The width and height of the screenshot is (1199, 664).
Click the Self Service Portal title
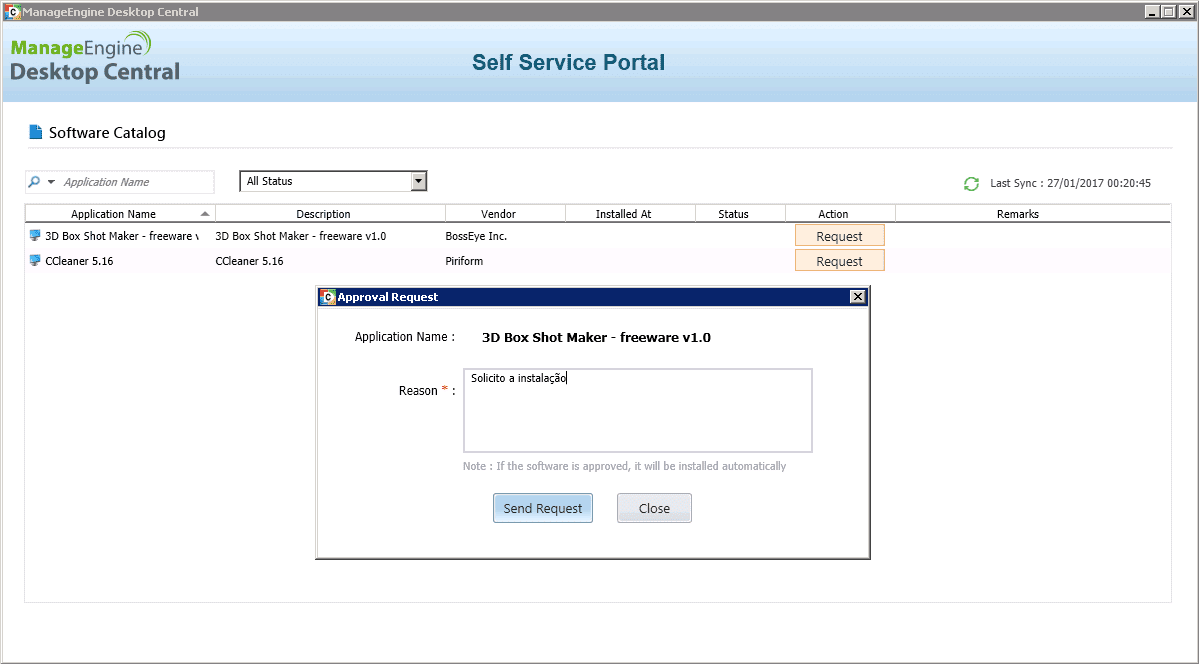click(x=568, y=62)
